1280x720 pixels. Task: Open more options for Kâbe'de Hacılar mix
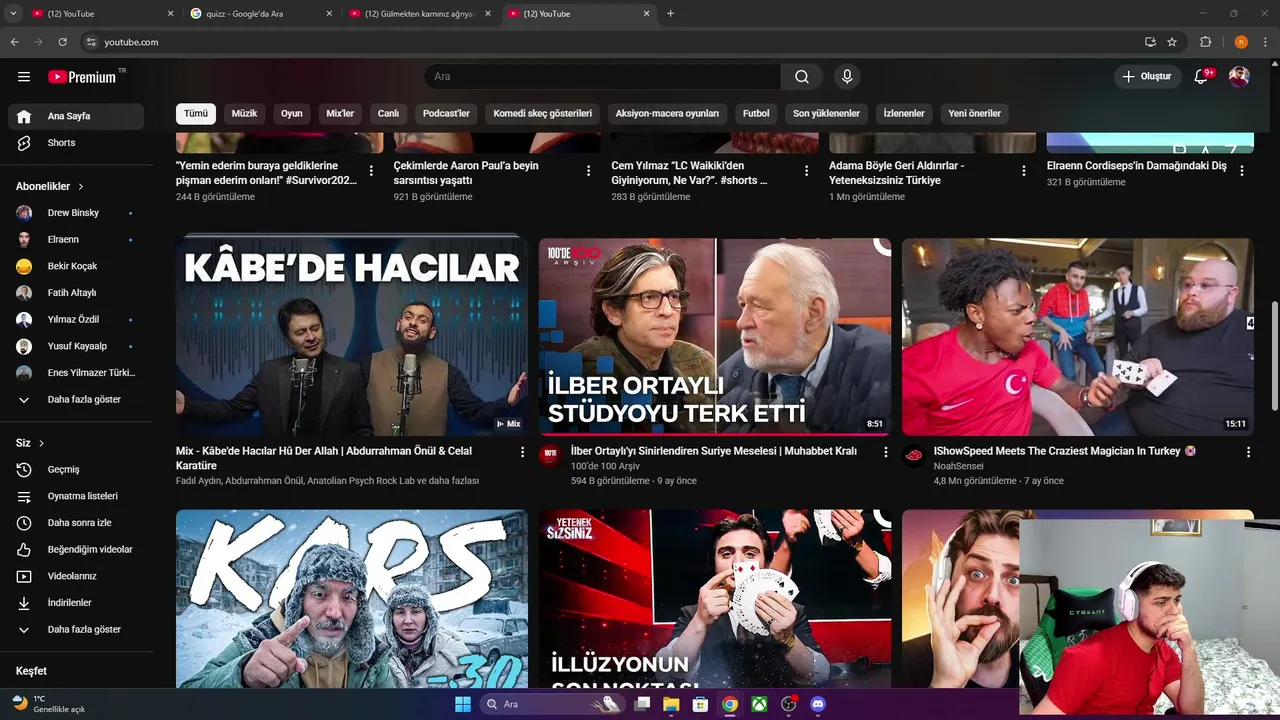[x=522, y=452]
